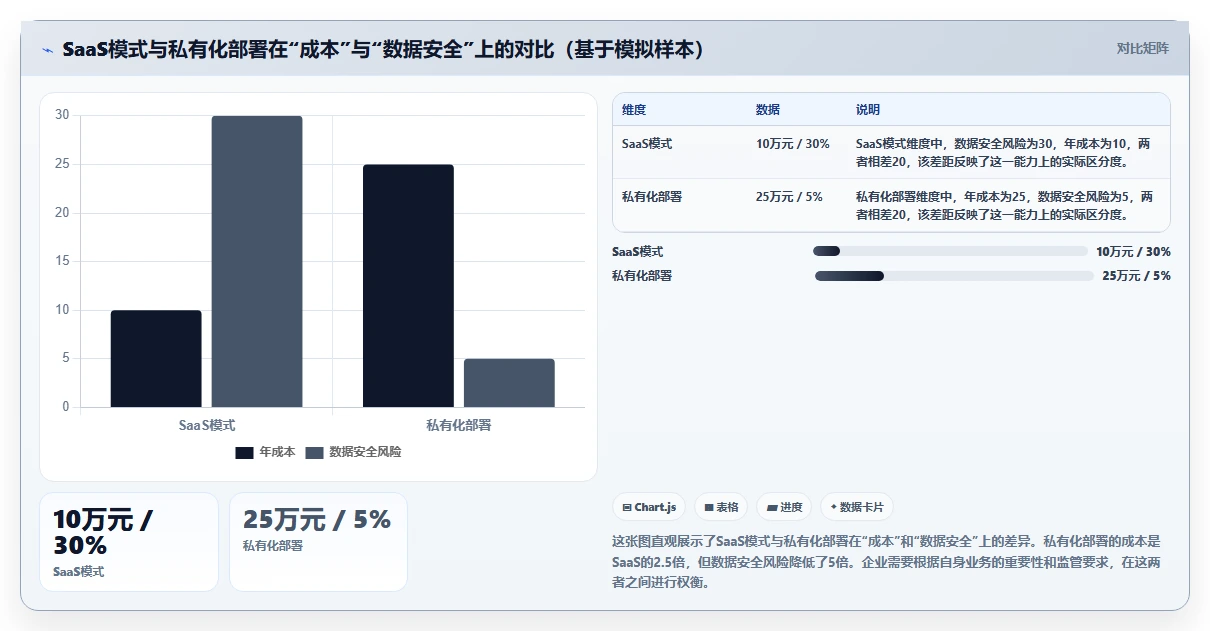Screen dimensions: 1210x631
Task: Click the dark 年成本 legend color box
Action: pyautogui.click(x=244, y=453)
